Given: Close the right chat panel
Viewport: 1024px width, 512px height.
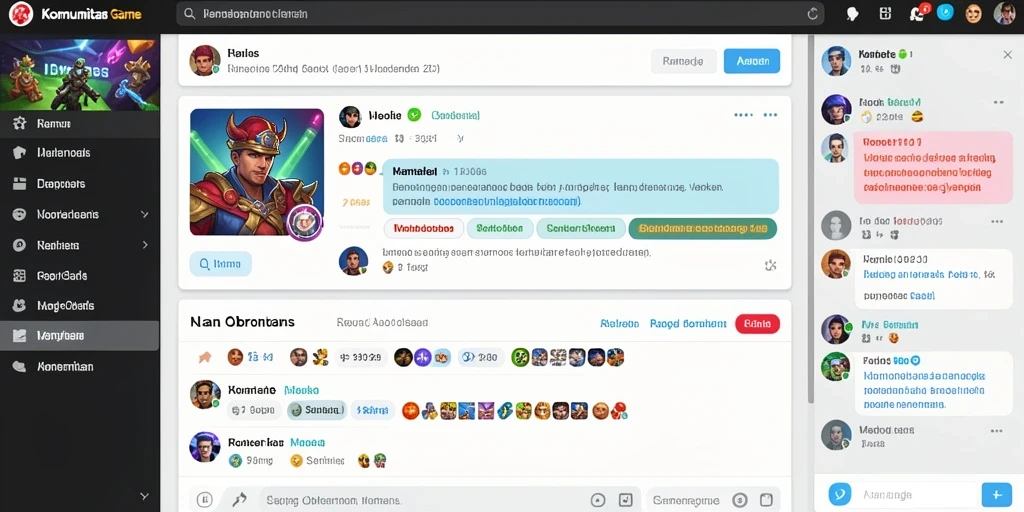Looking at the screenshot, I should click(1008, 55).
